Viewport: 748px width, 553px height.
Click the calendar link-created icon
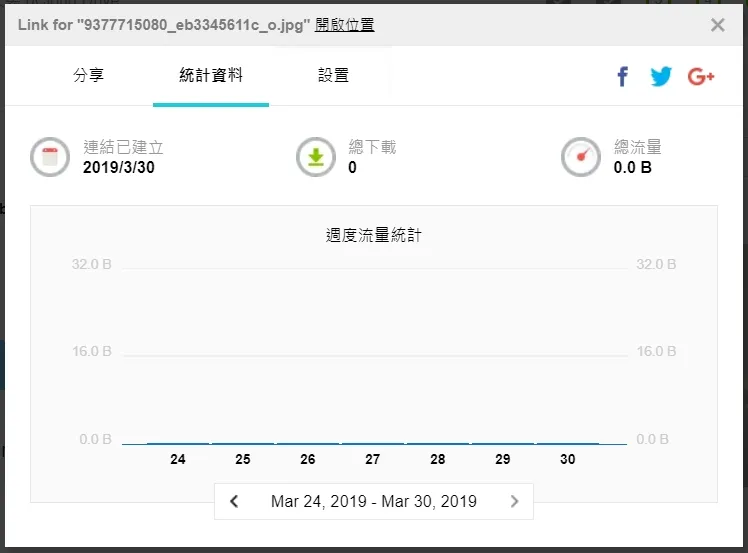tap(50, 157)
